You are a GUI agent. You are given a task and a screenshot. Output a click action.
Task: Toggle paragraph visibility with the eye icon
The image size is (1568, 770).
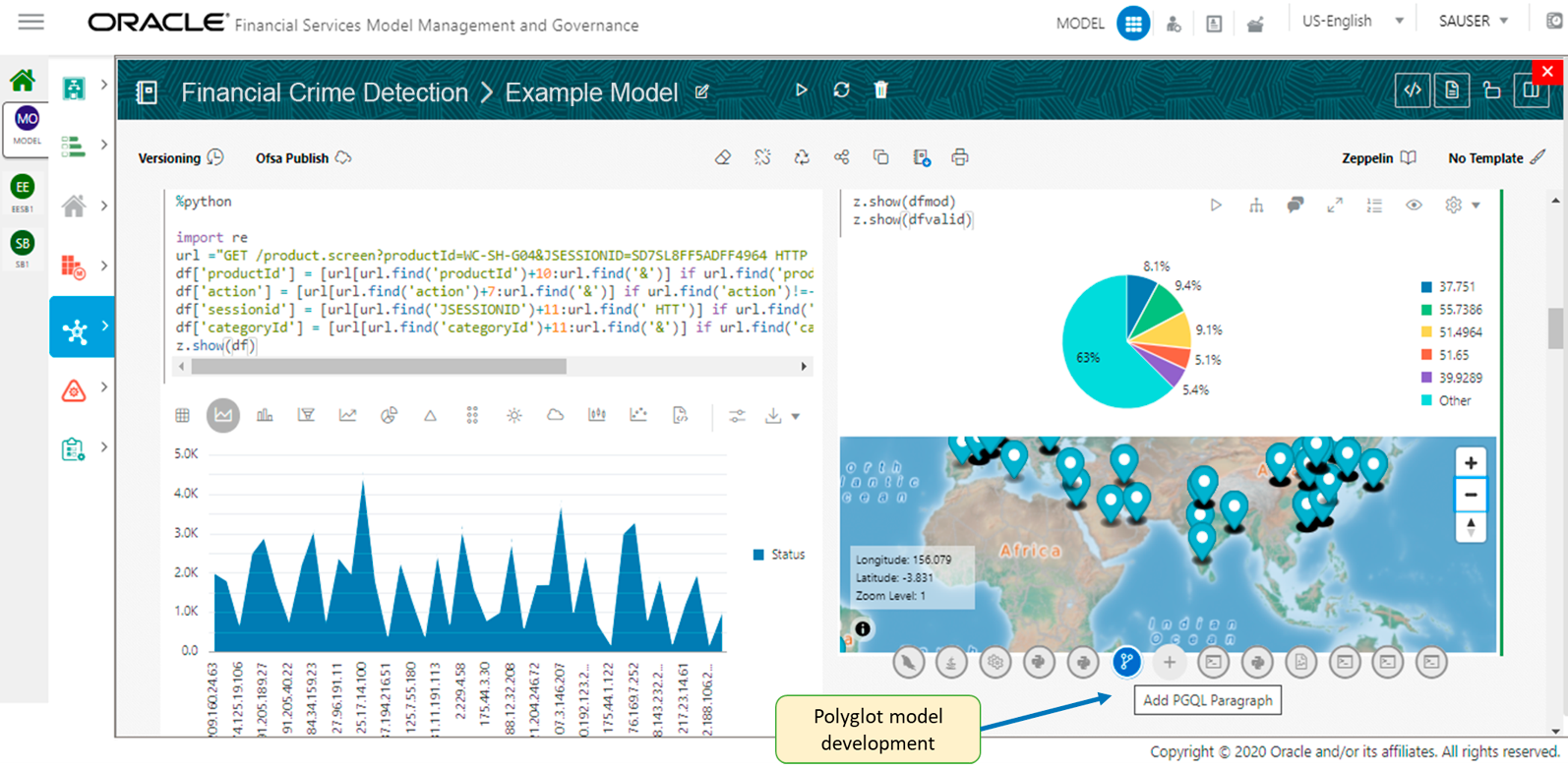click(1413, 206)
